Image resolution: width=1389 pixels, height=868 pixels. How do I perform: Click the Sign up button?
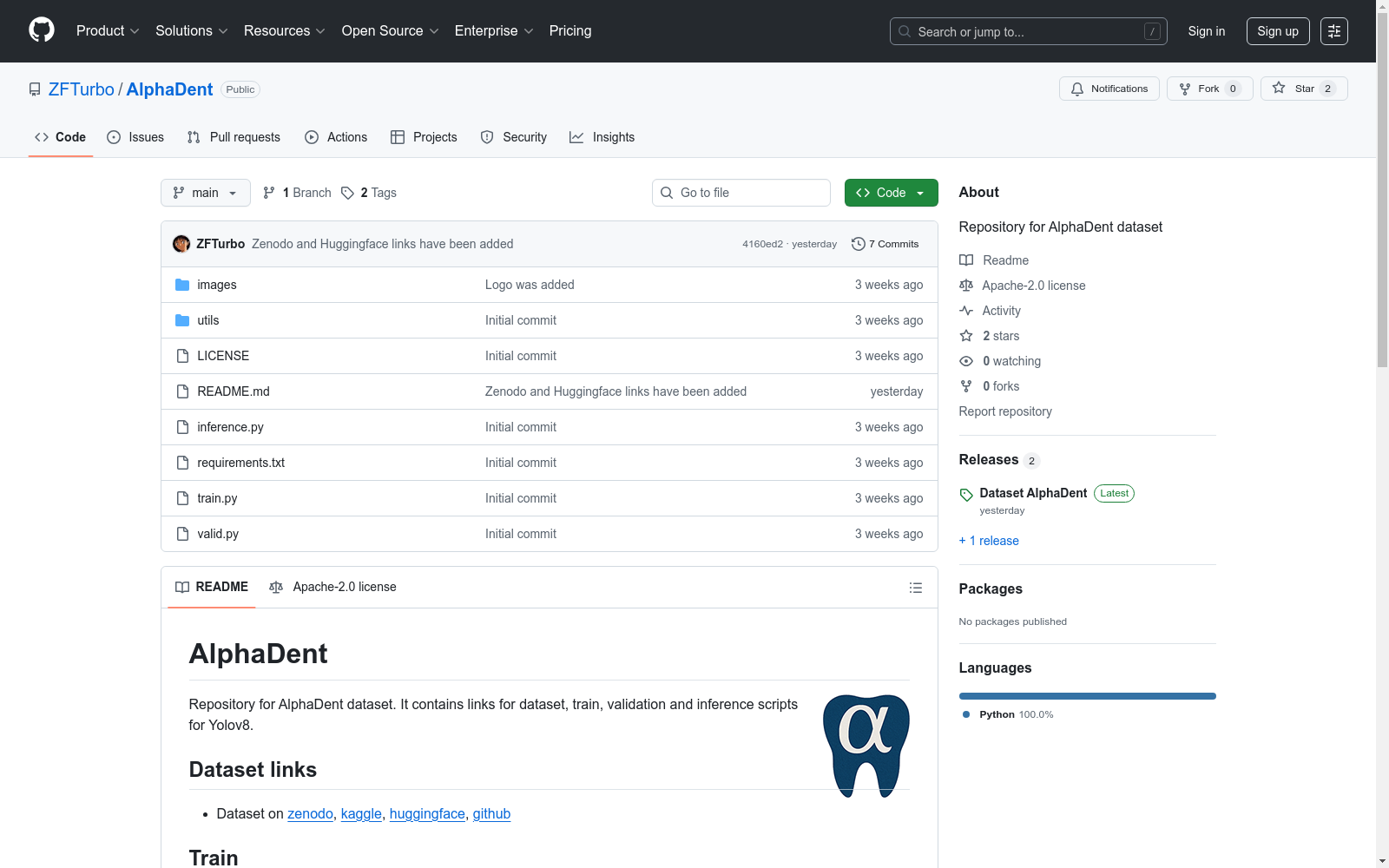(1278, 31)
